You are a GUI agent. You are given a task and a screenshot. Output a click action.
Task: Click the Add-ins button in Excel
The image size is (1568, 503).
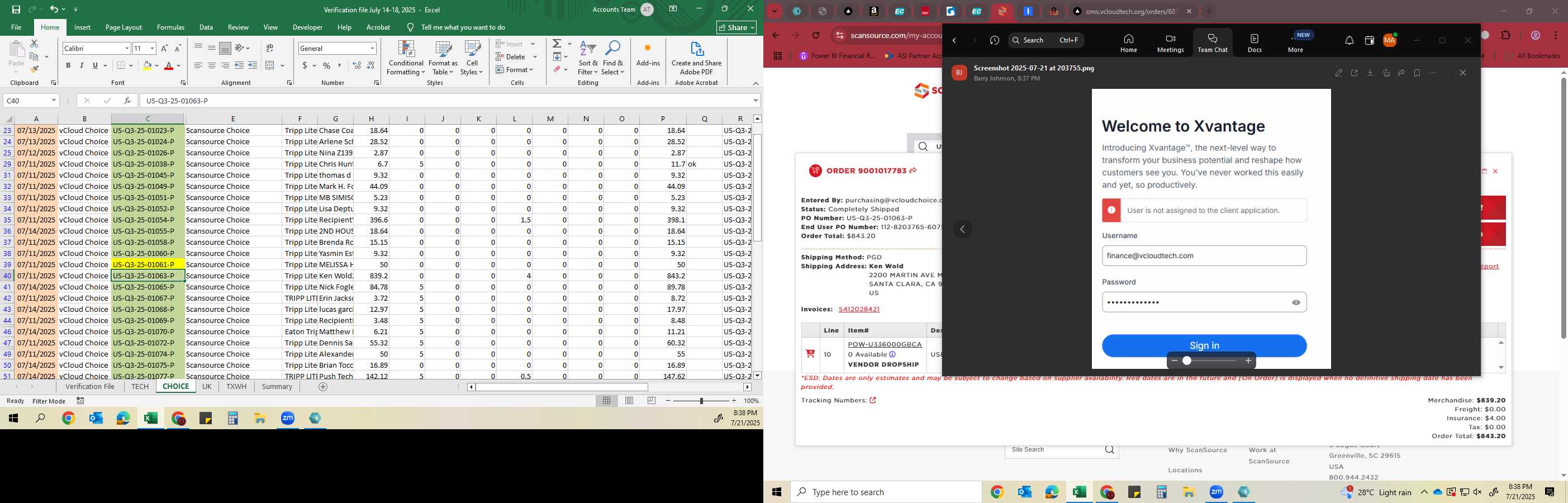pos(648,54)
